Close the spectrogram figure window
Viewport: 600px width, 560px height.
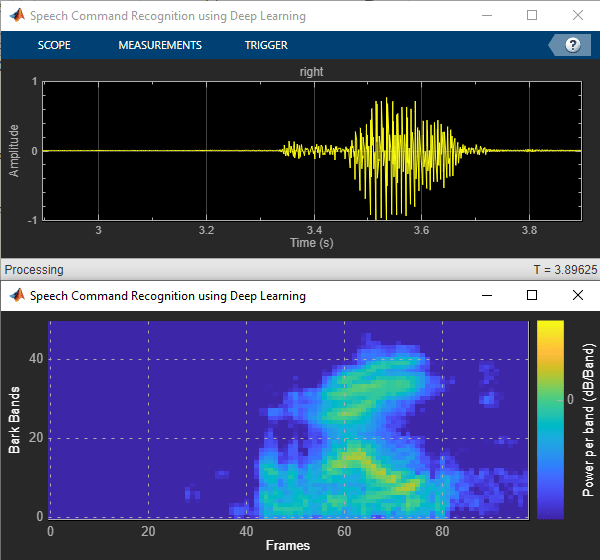click(x=577, y=296)
